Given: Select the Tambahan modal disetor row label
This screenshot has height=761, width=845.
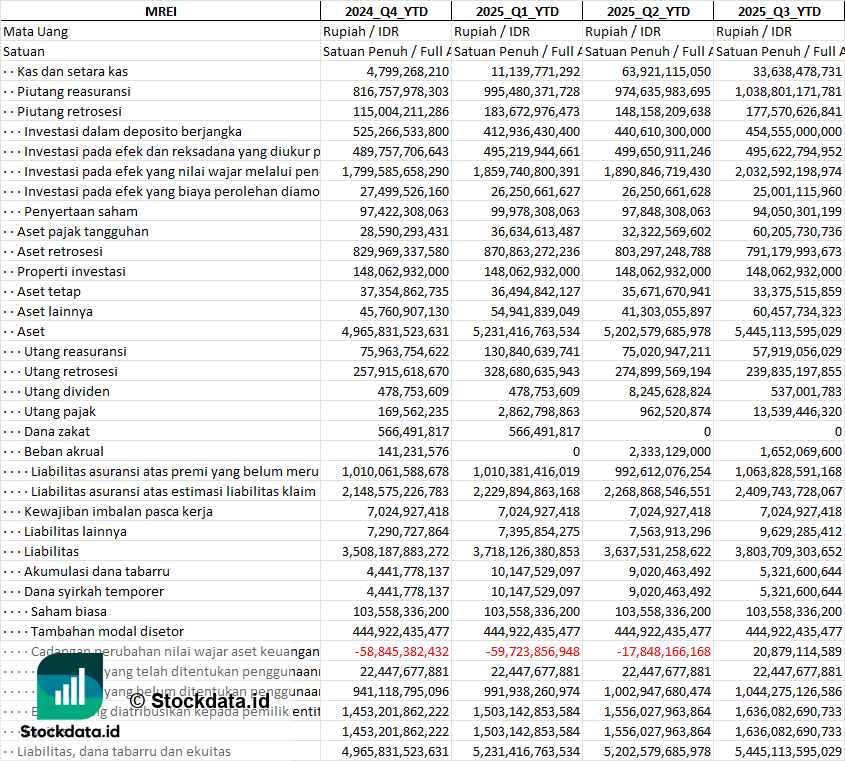Looking at the screenshot, I should tap(107, 631).
